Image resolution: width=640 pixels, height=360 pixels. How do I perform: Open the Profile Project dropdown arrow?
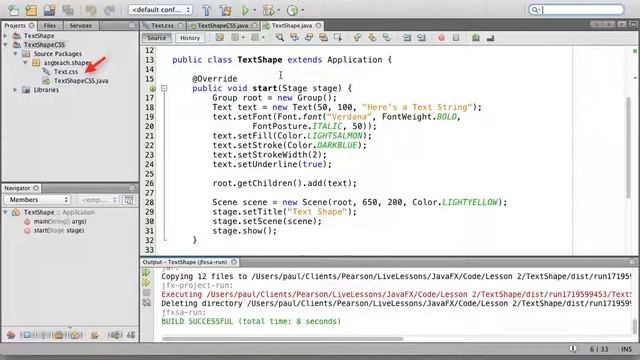(x=302, y=10)
